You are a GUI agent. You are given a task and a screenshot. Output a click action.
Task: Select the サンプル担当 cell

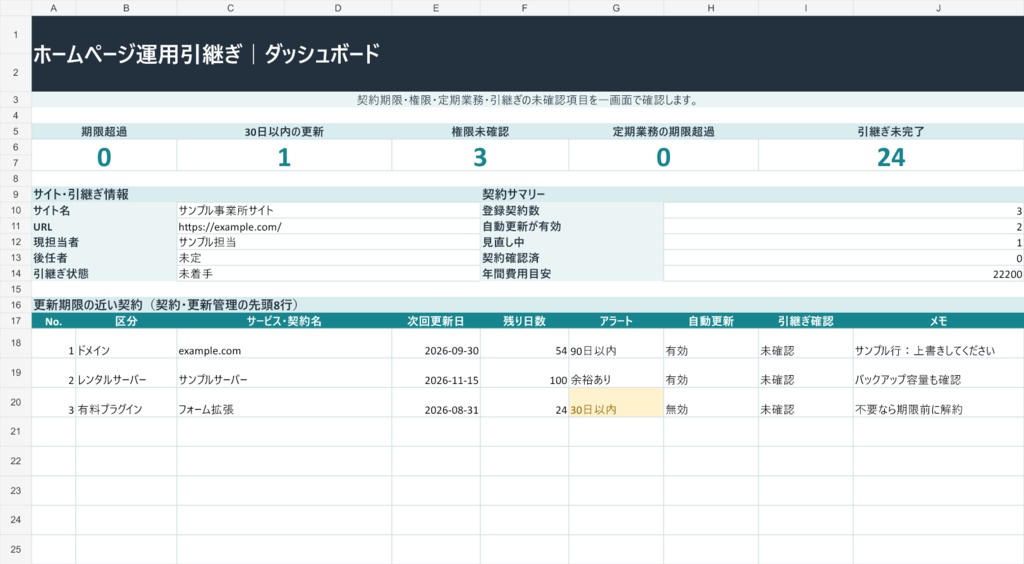pos(328,242)
